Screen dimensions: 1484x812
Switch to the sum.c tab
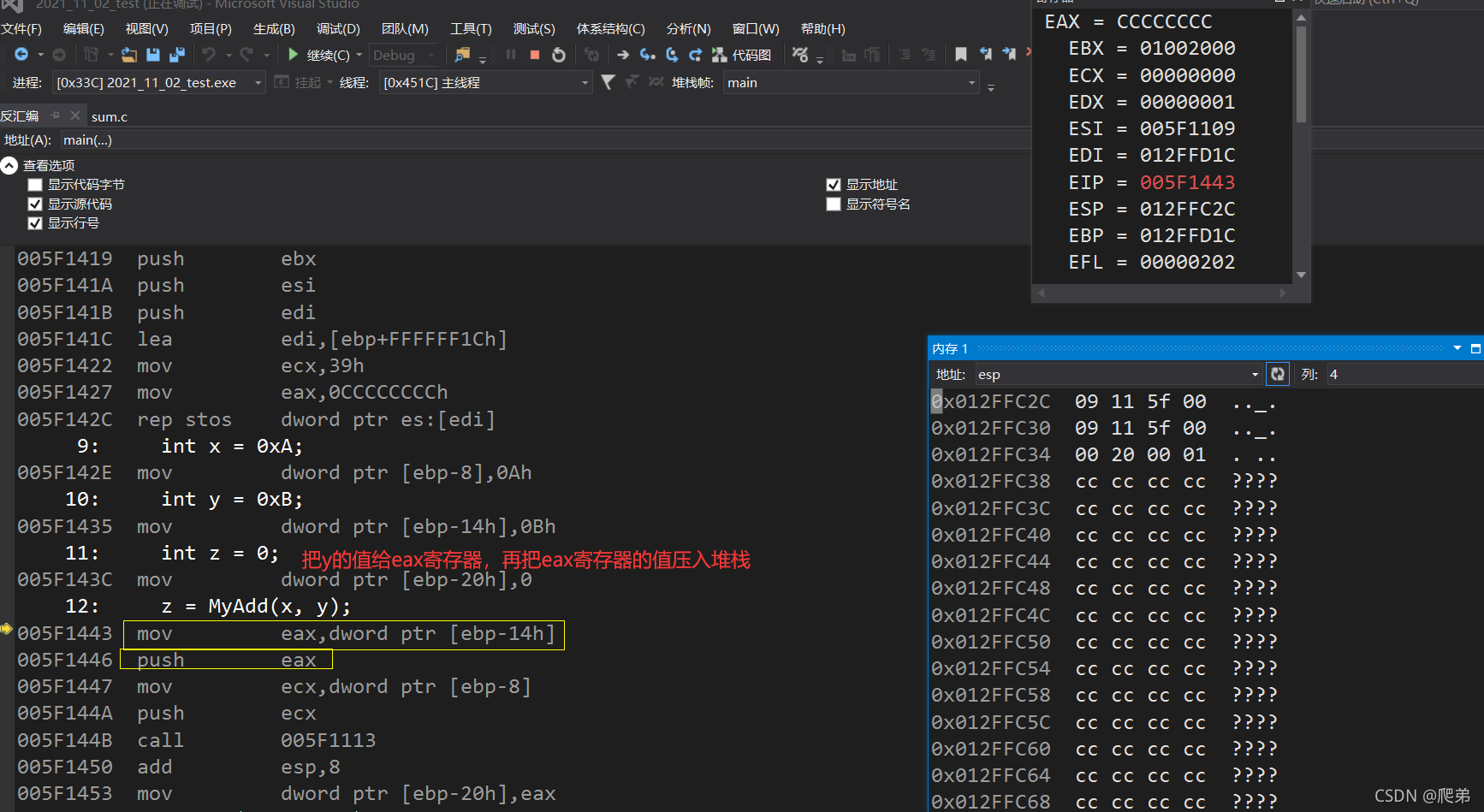(110, 116)
